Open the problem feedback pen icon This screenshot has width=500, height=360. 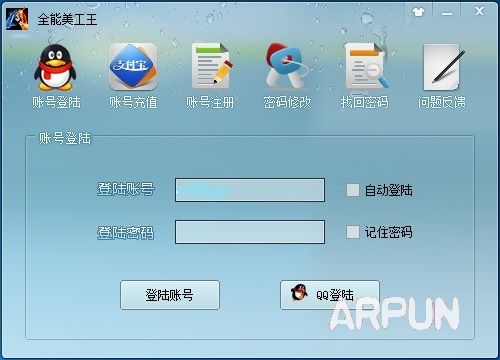coord(443,67)
